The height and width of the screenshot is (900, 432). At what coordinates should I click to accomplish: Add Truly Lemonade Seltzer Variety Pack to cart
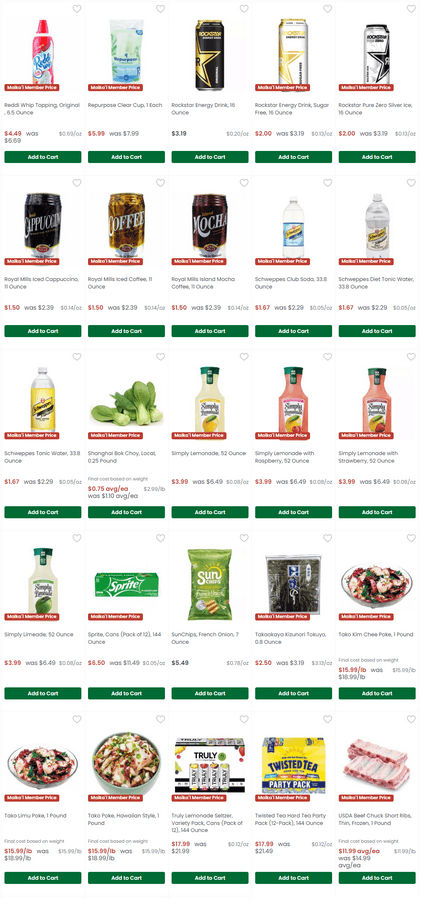coord(210,878)
